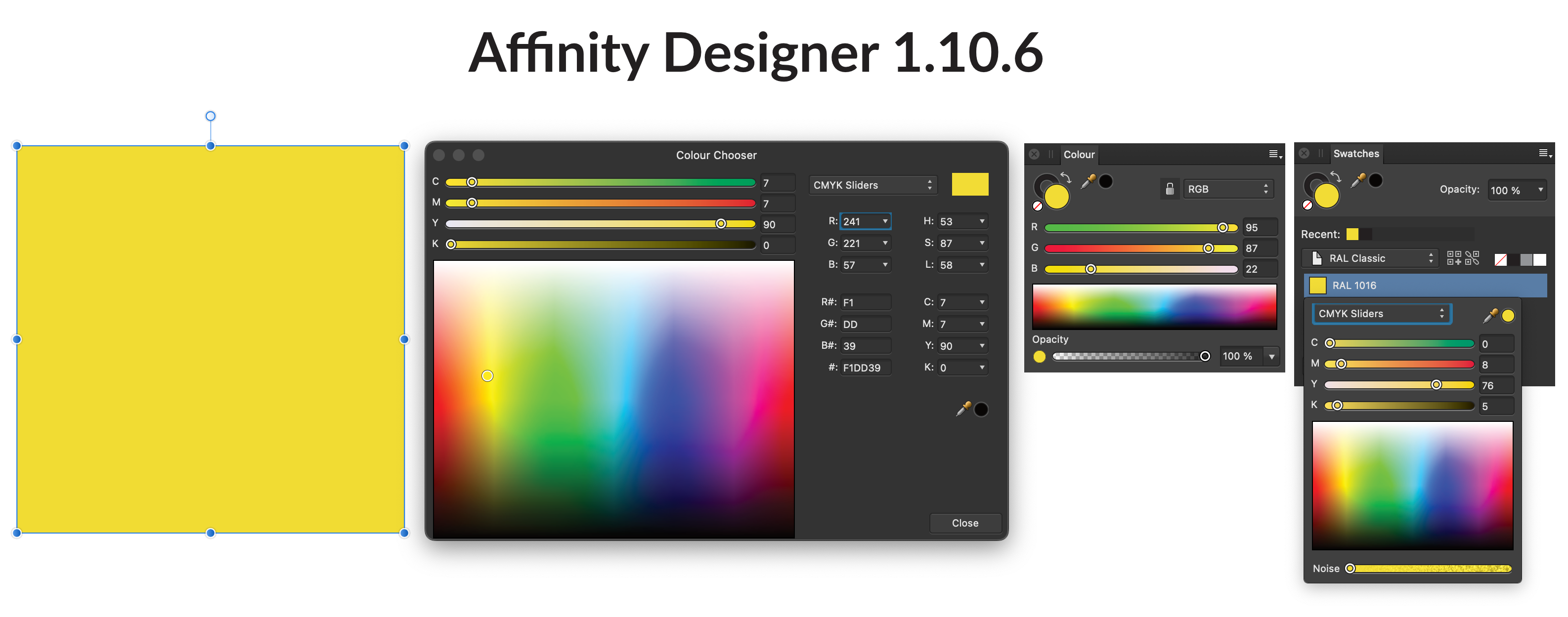Select the RAL 1016 swatch row
This screenshot has height=617, width=1568.
tap(1426, 286)
